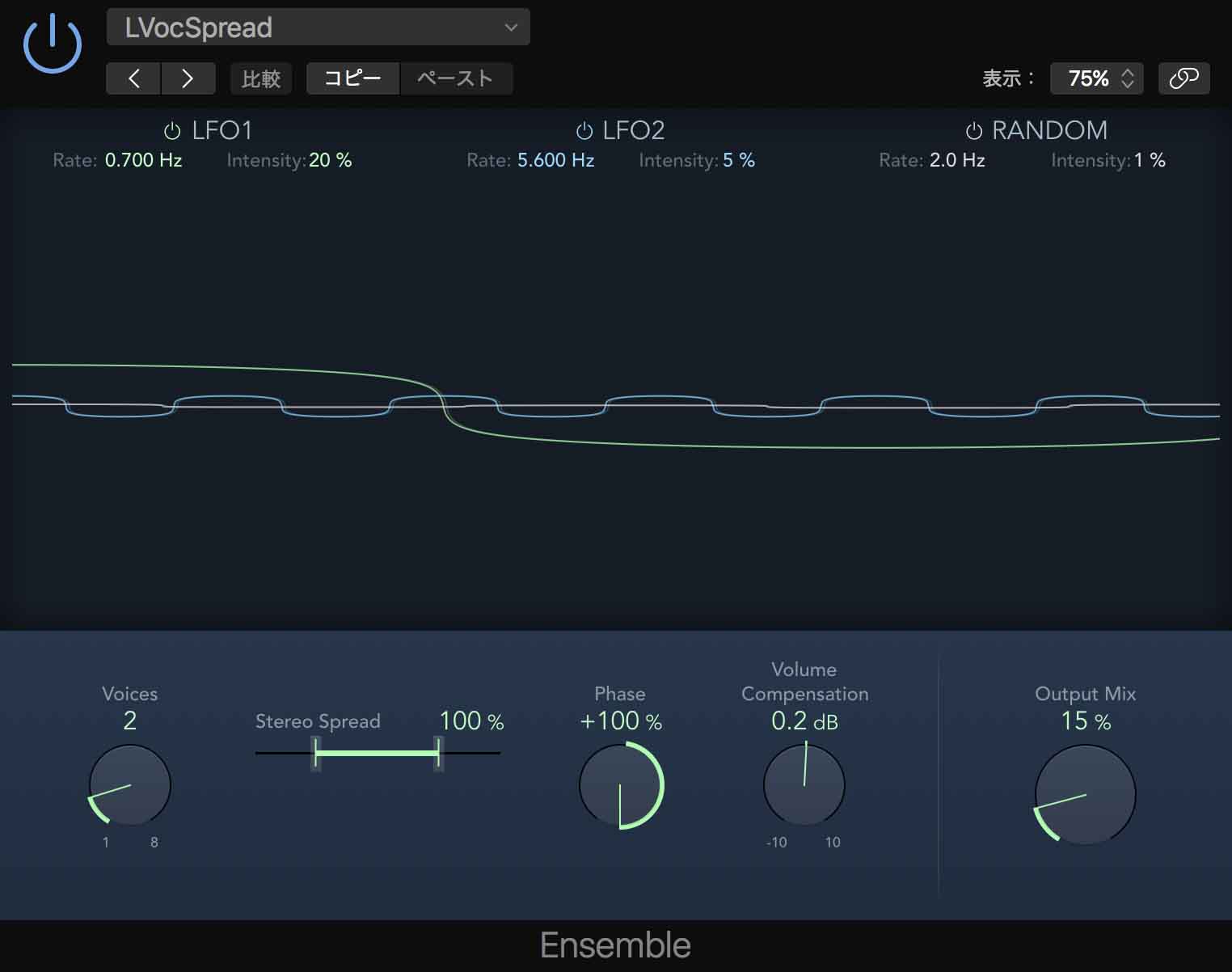Toggle the LFO2 power switch
Screen dimensions: 1232x972
pyautogui.click(x=584, y=131)
